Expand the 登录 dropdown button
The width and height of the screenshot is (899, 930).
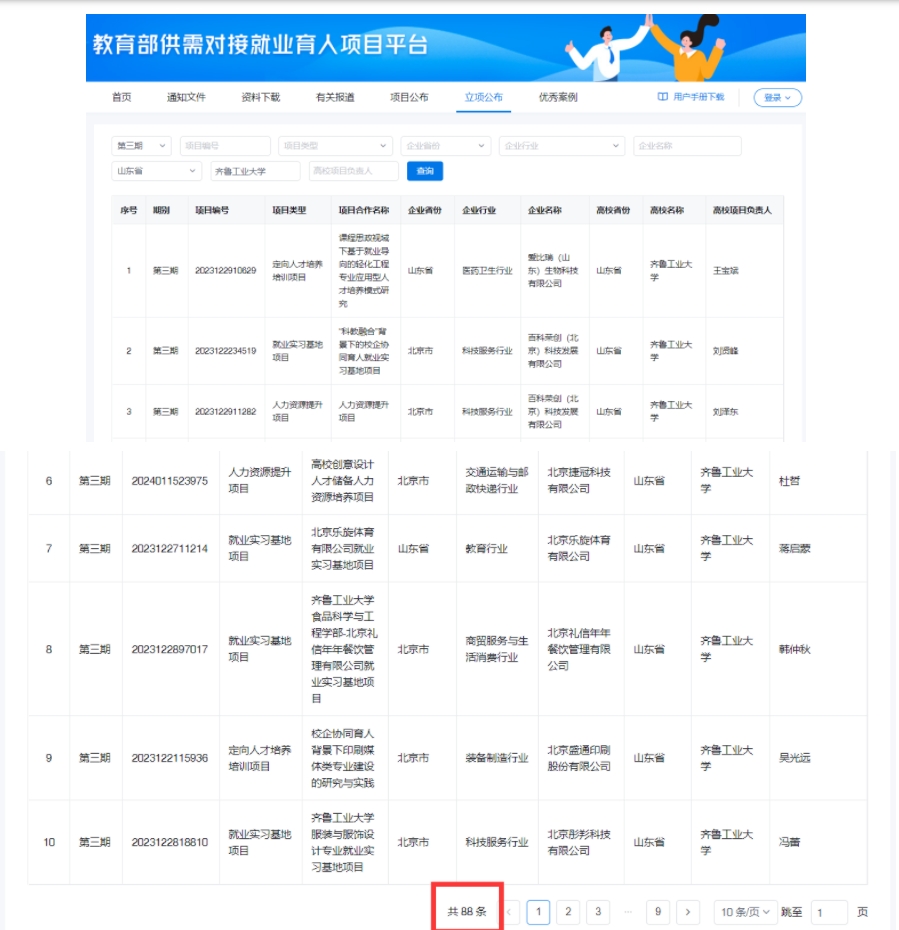click(x=777, y=97)
